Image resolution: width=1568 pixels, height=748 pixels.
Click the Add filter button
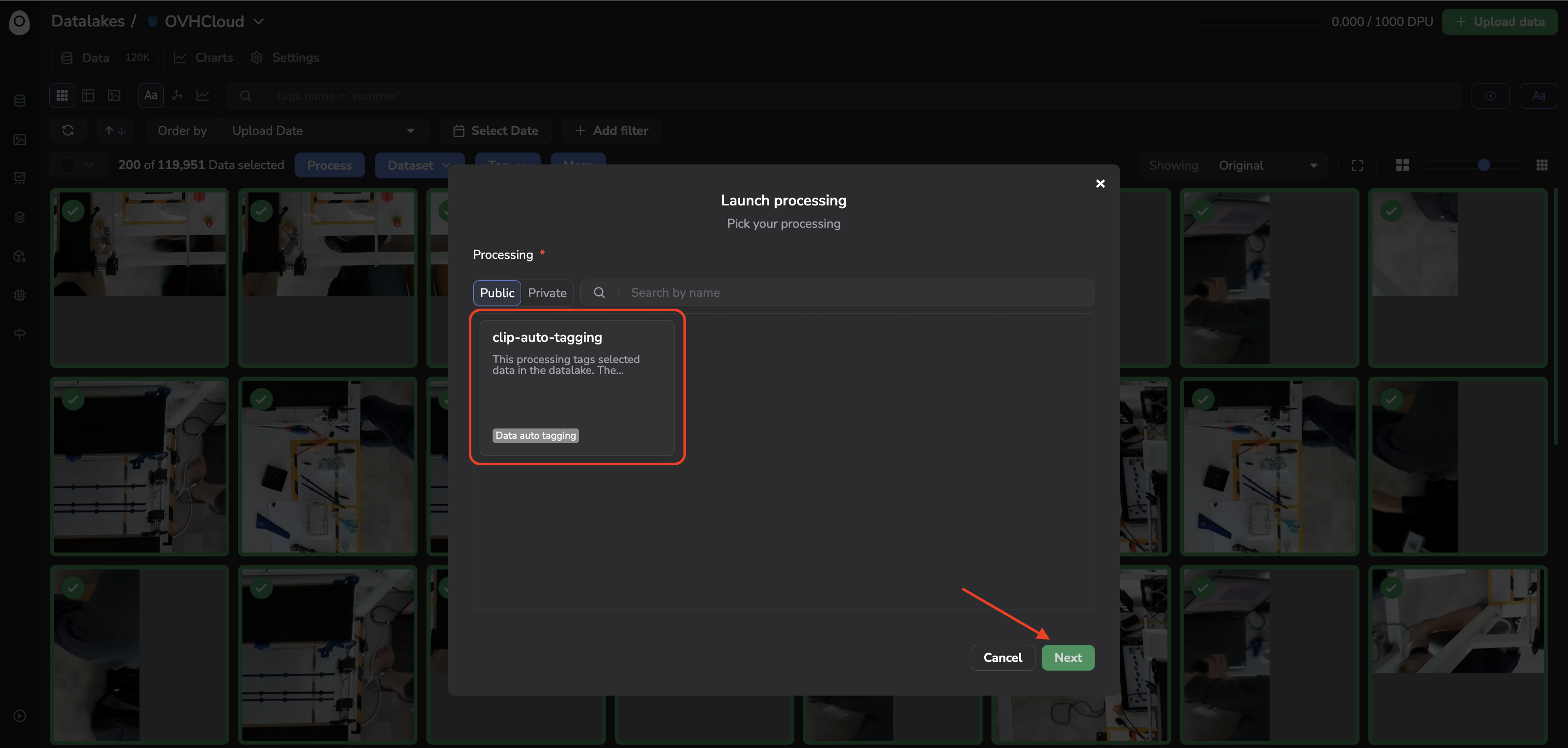(x=611, y=130)
